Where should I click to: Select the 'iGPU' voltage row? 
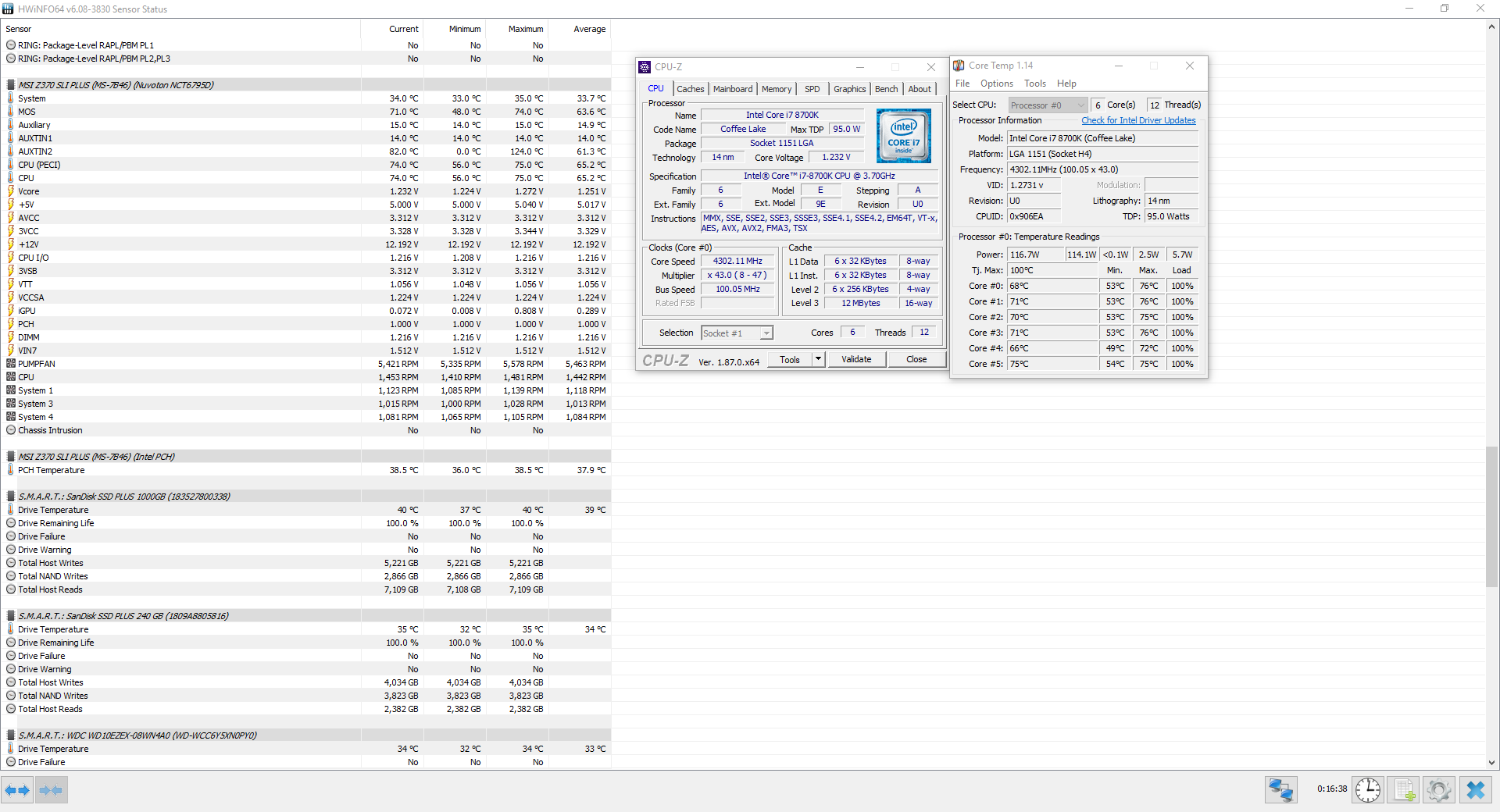(306, 311)
